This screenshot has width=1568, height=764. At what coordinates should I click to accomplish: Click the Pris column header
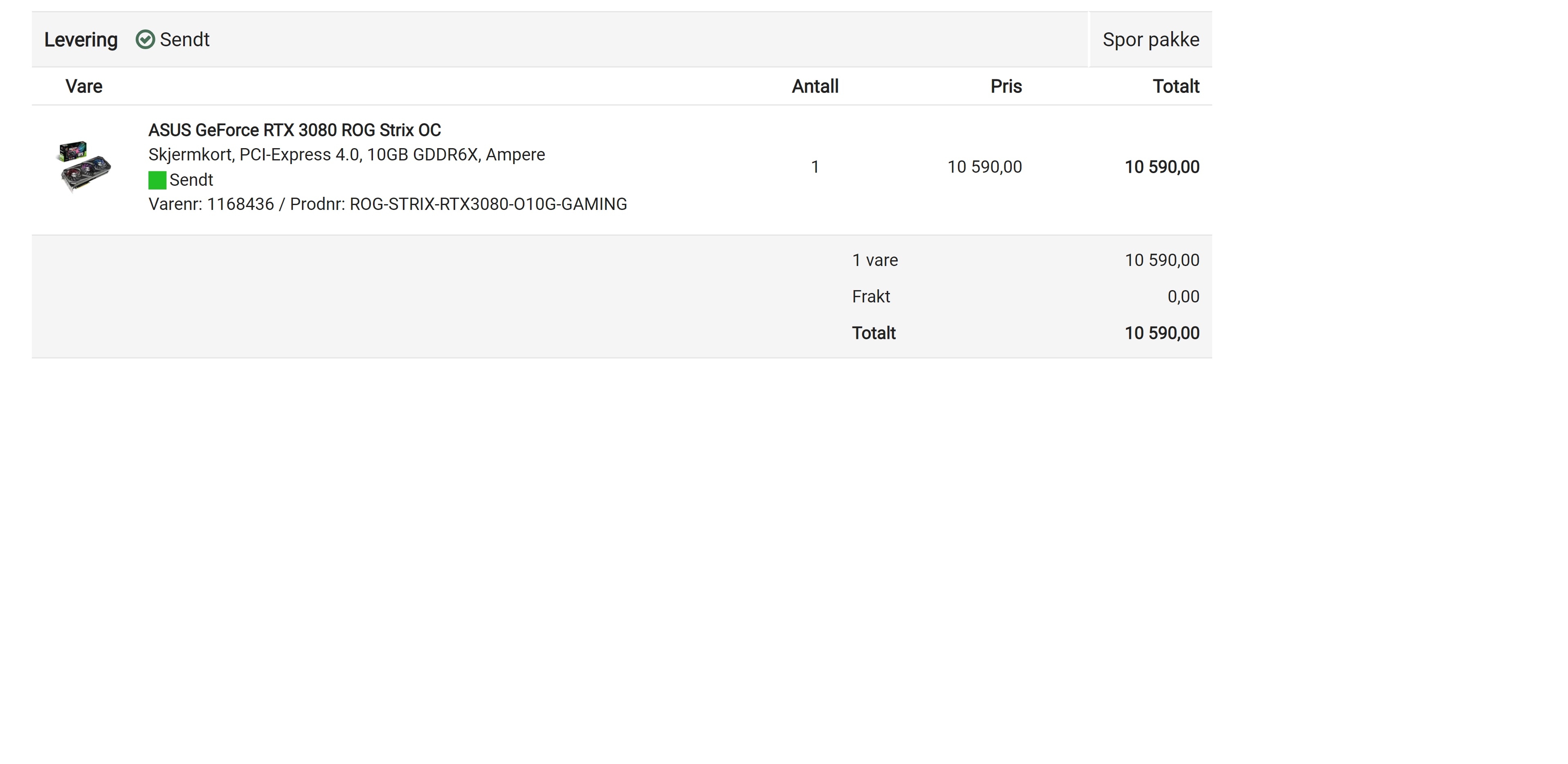pyautogui.click(x=1006, y=86)
